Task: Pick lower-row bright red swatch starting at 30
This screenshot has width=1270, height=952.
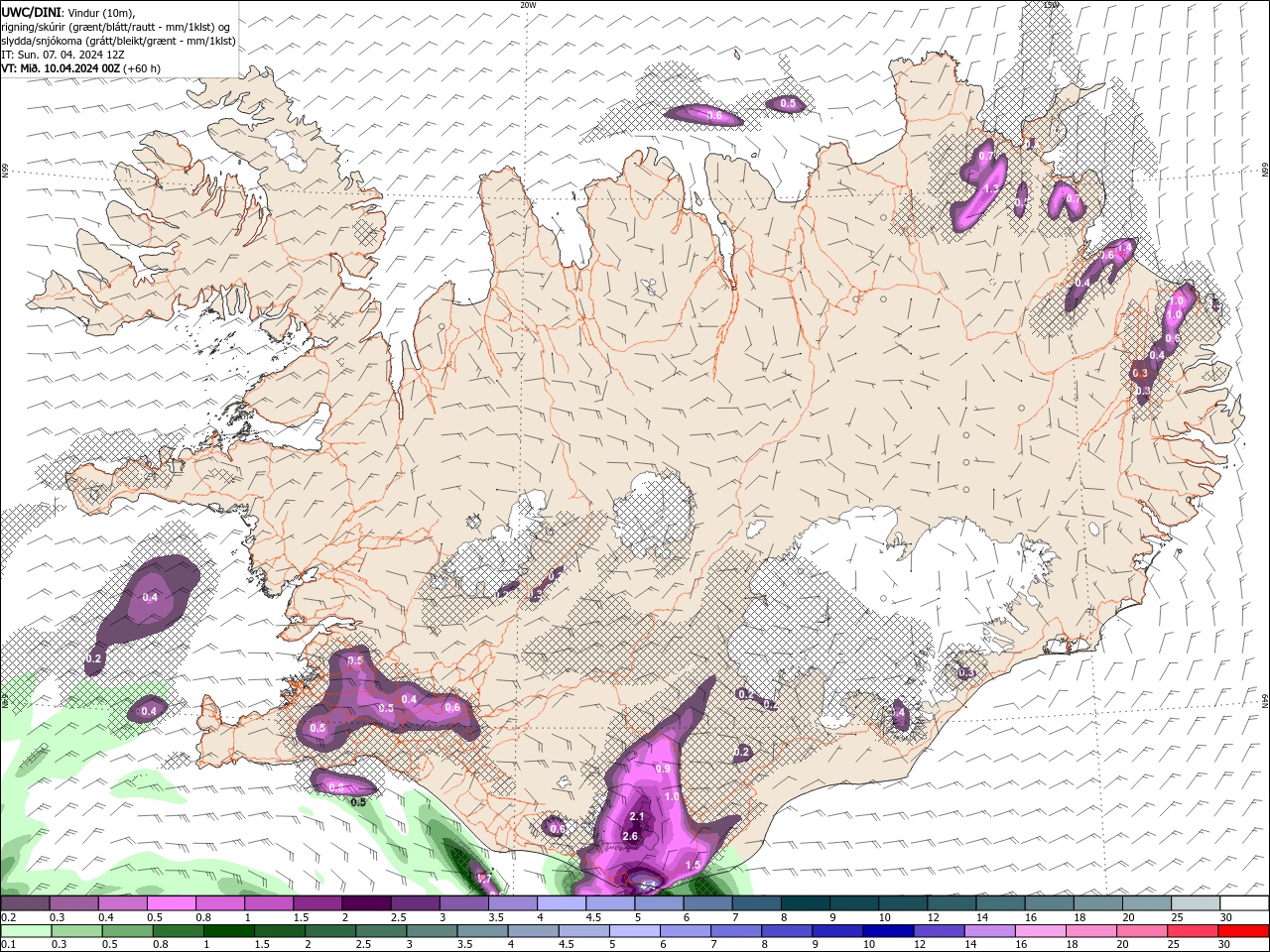Action: click(x=1244, y=931)
